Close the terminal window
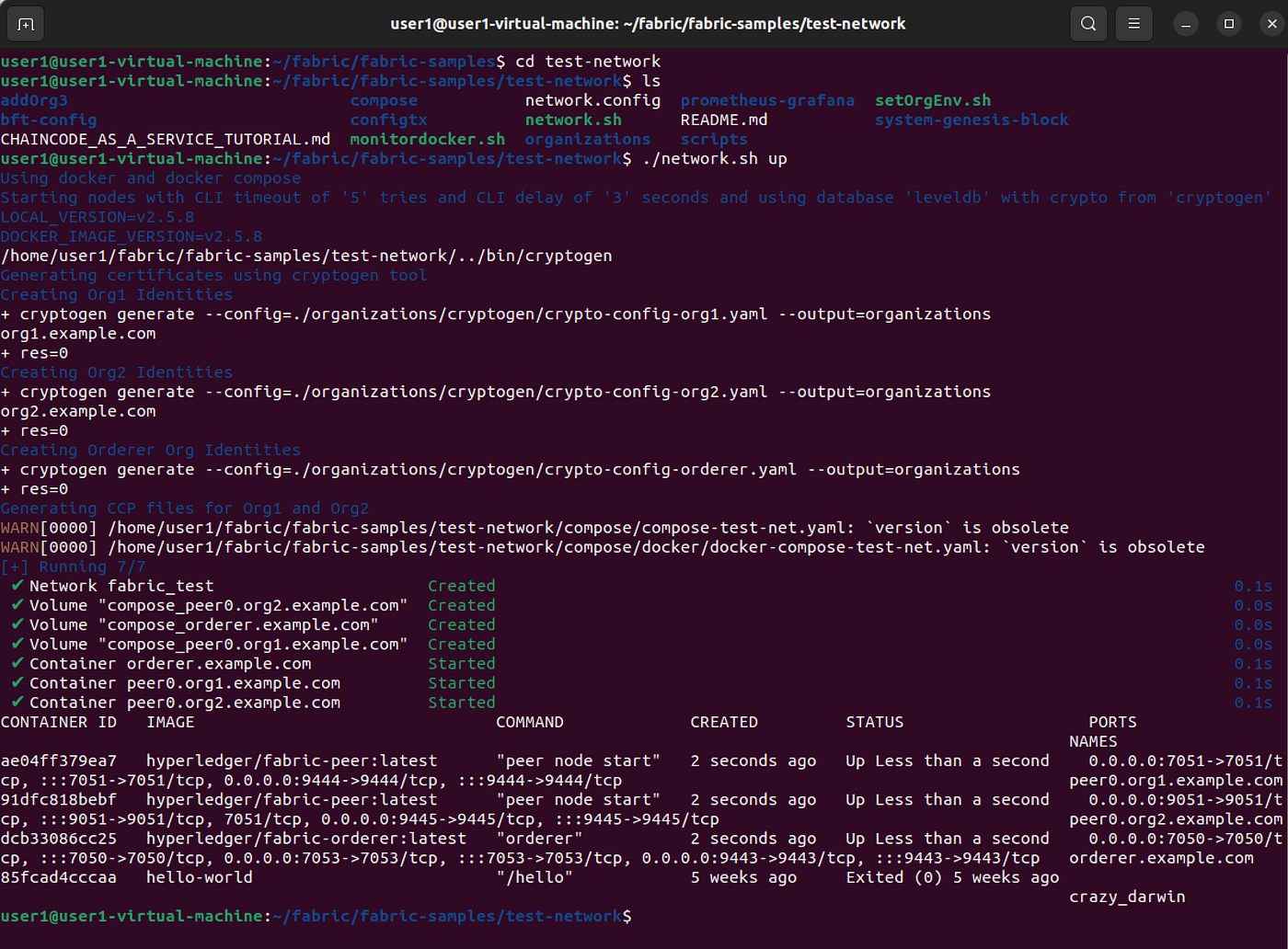This screenshot has width=1288, height=949. click(1272, 24)
